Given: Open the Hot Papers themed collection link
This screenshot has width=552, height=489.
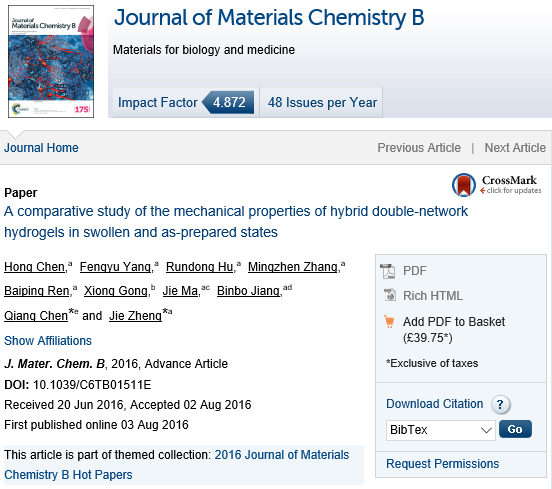Looking at the screenshot, I should [x=177, y=465].
